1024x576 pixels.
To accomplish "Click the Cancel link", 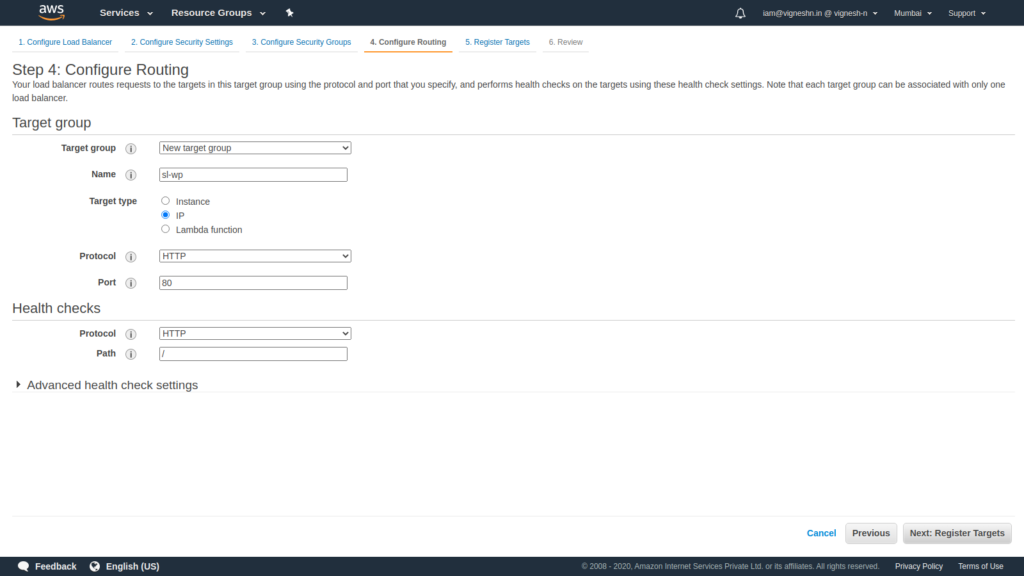I will pyautogui.click(x=821, y=534).
